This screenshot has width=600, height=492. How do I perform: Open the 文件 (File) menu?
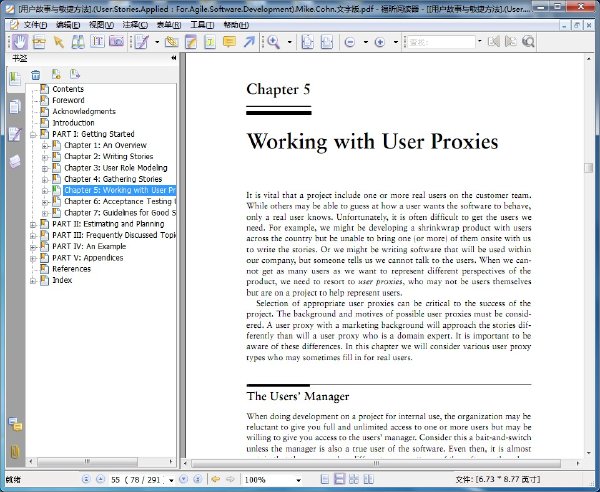pyautogui.click(x=35, y=25)
